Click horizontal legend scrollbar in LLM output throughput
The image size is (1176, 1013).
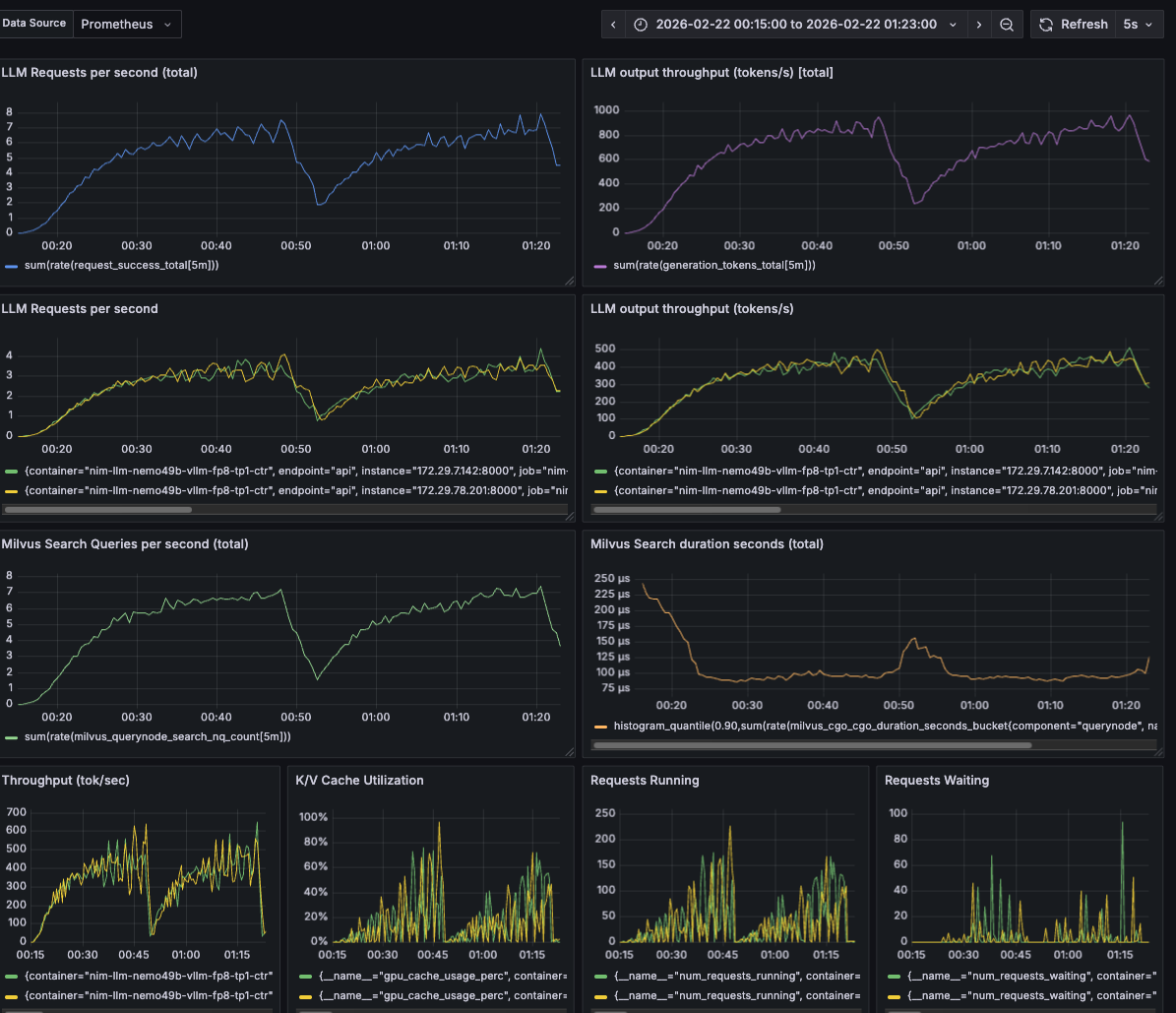(x=687, y=510)
